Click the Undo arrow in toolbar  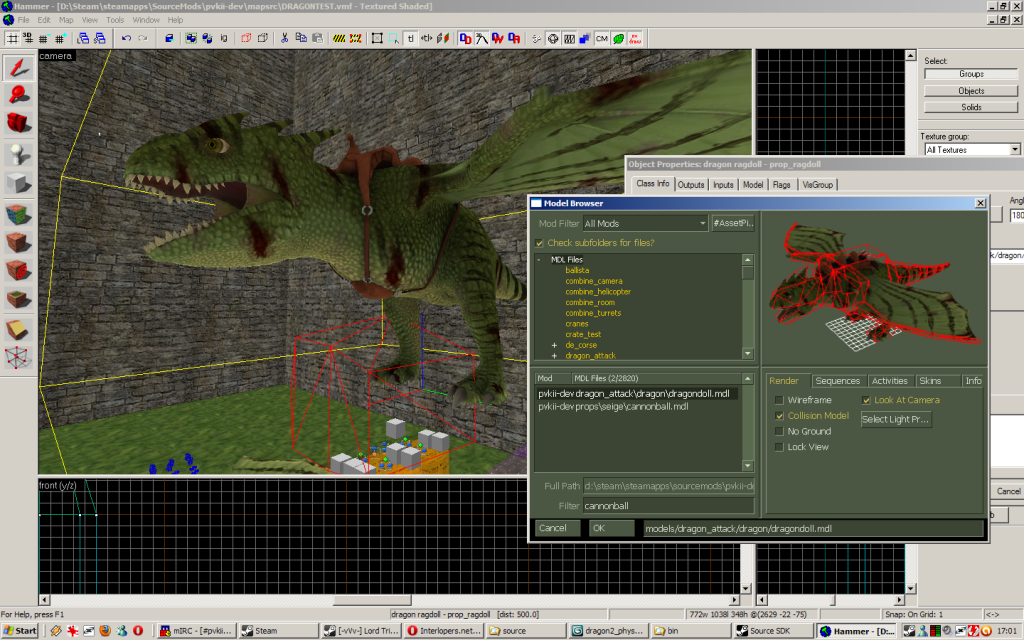(x=126, y=38)
